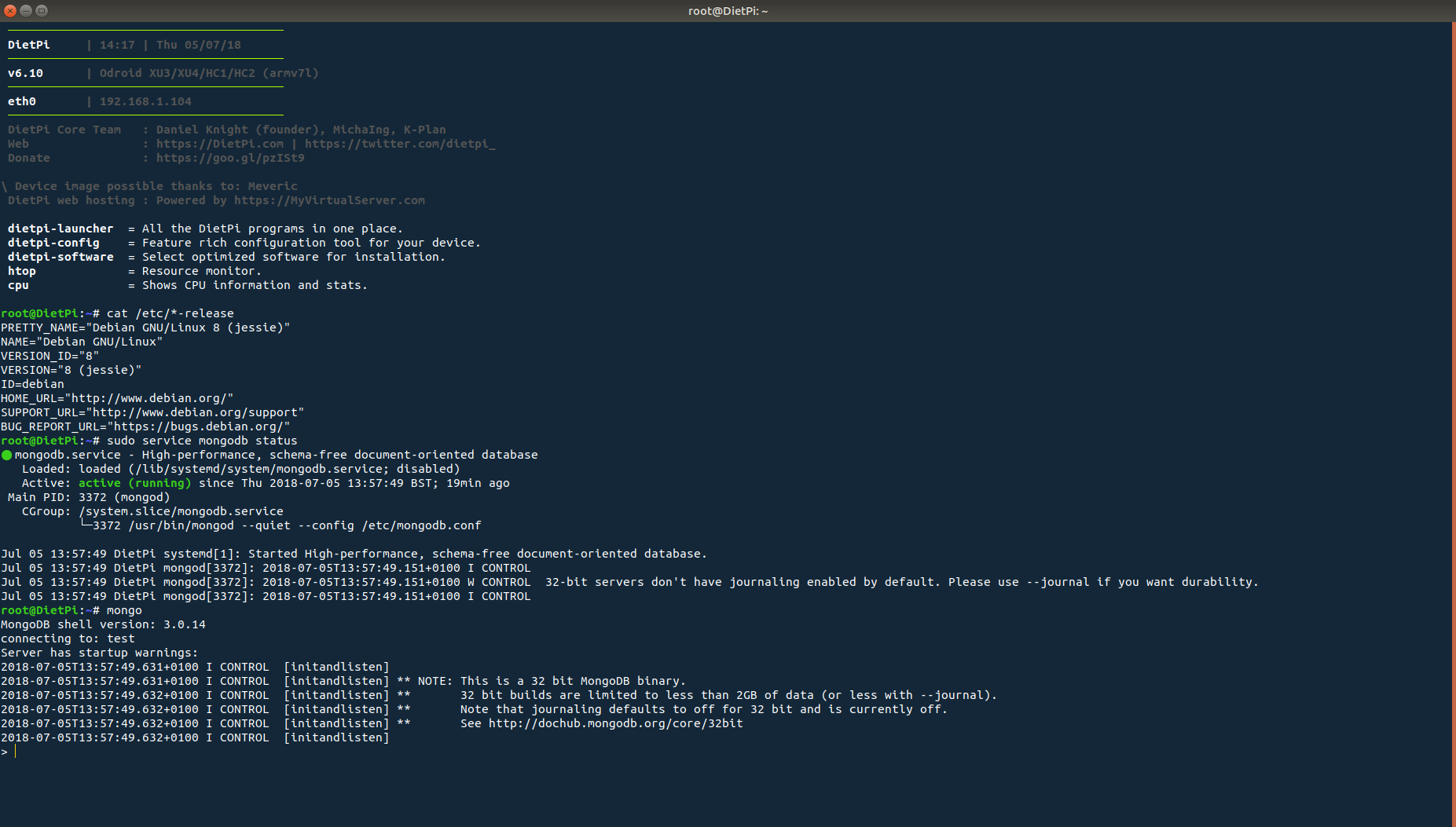Click the donate link goo.gl/pzISt9
The width and height of the screenshot is (1456, 827).
230,157
